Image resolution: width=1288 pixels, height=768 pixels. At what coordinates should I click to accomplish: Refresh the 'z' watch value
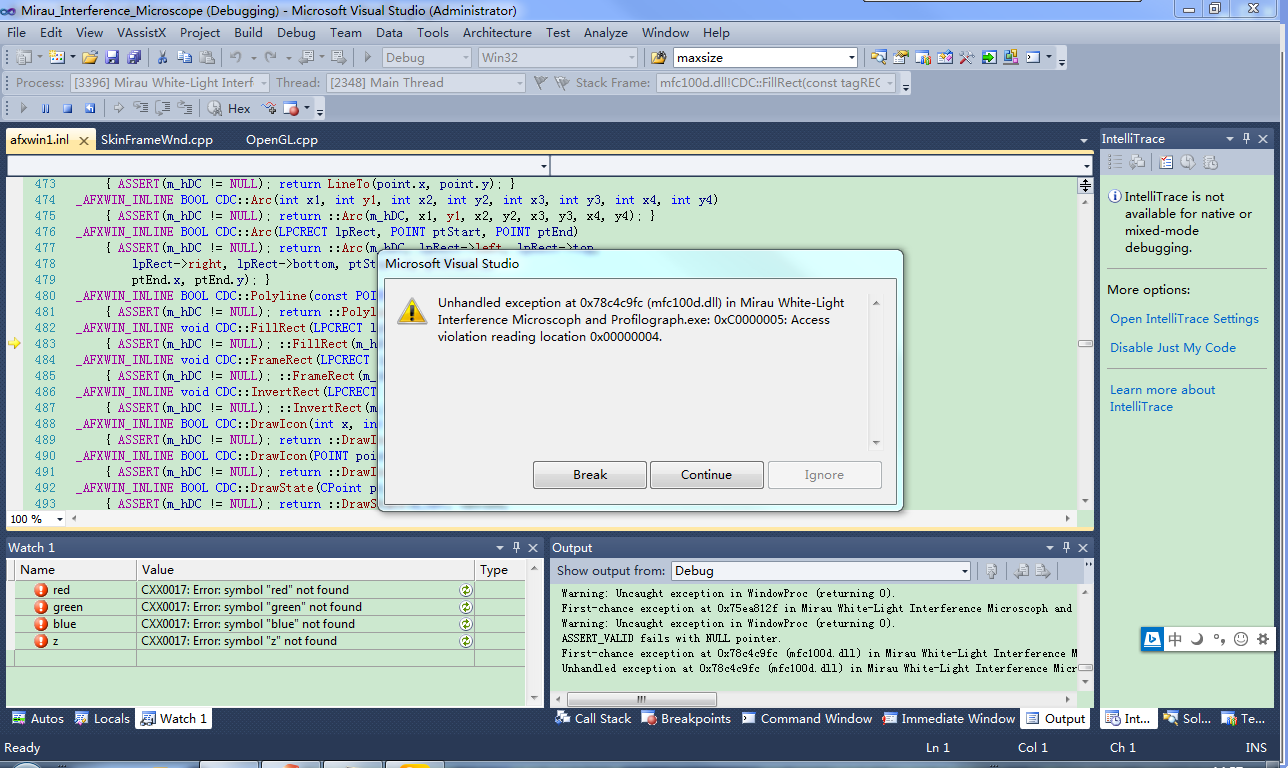point(466,641)
